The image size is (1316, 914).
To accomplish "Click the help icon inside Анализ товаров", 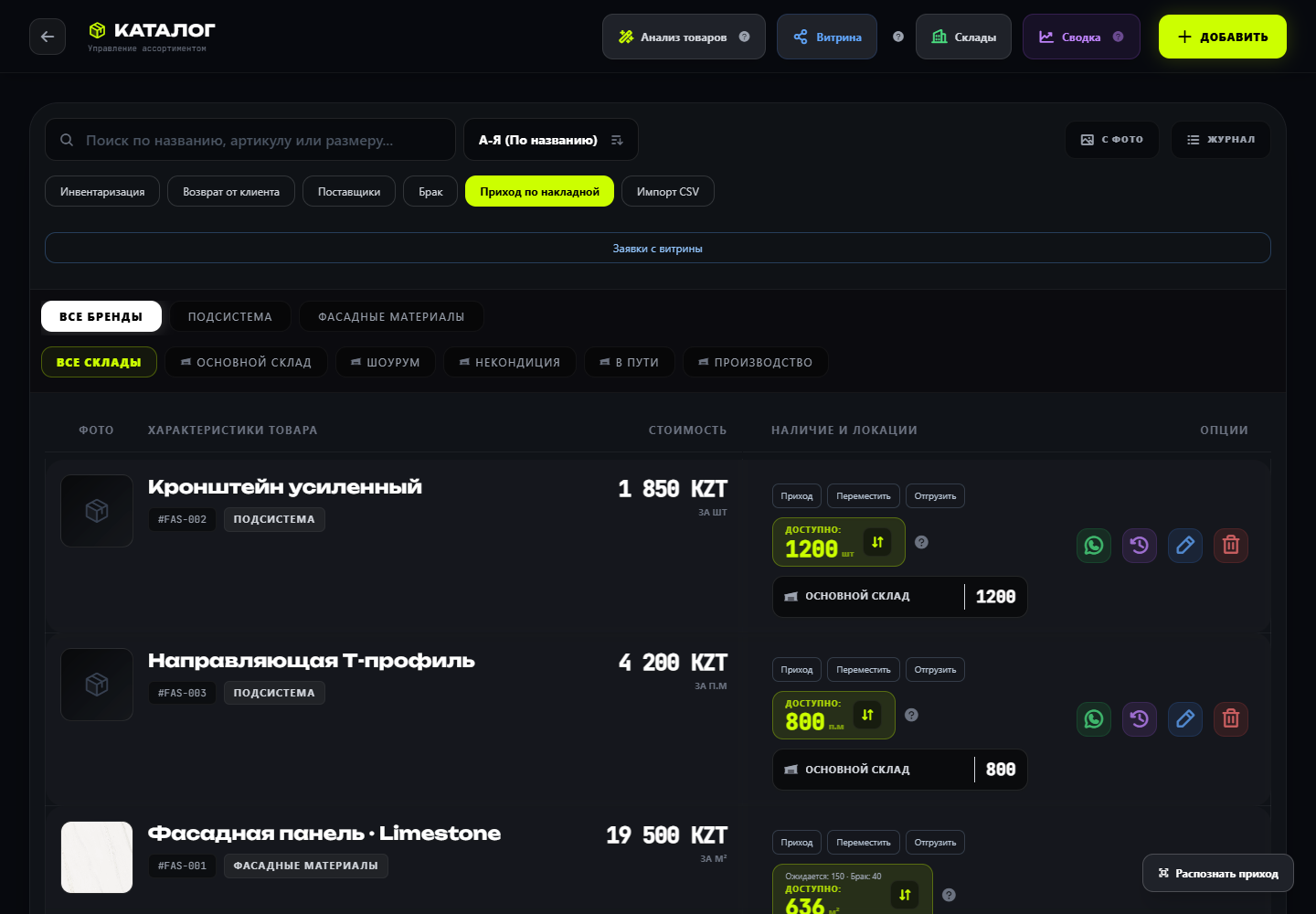I will [744, 37].
